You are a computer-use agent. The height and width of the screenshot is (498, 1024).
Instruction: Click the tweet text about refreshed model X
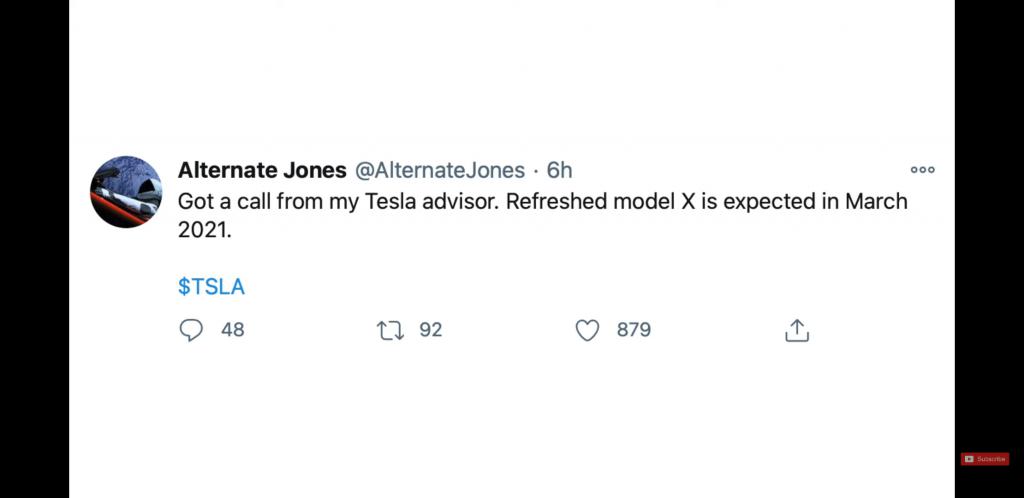[x=542, y=215]
